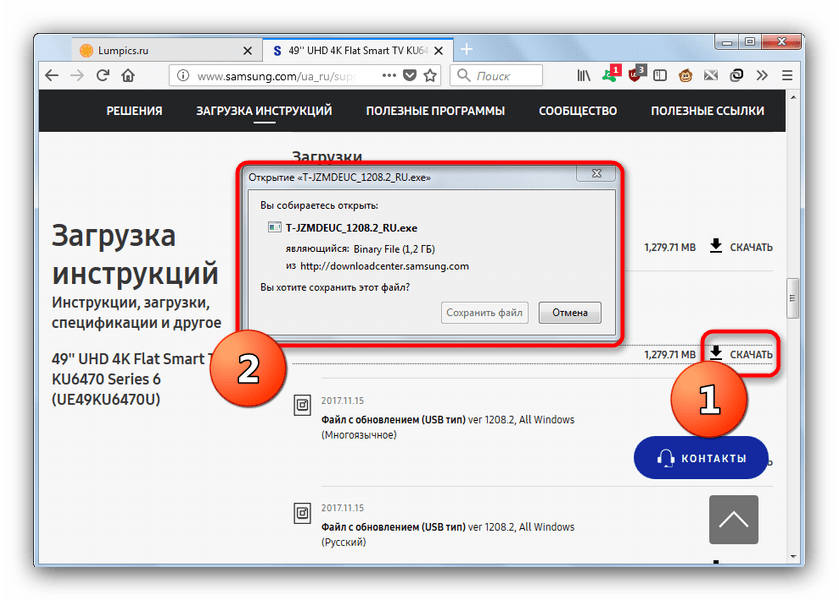Select Сообщество in the site navigation
Image resolution: width=839 pixels, height=600 pixels.
(x=576, y=111)
